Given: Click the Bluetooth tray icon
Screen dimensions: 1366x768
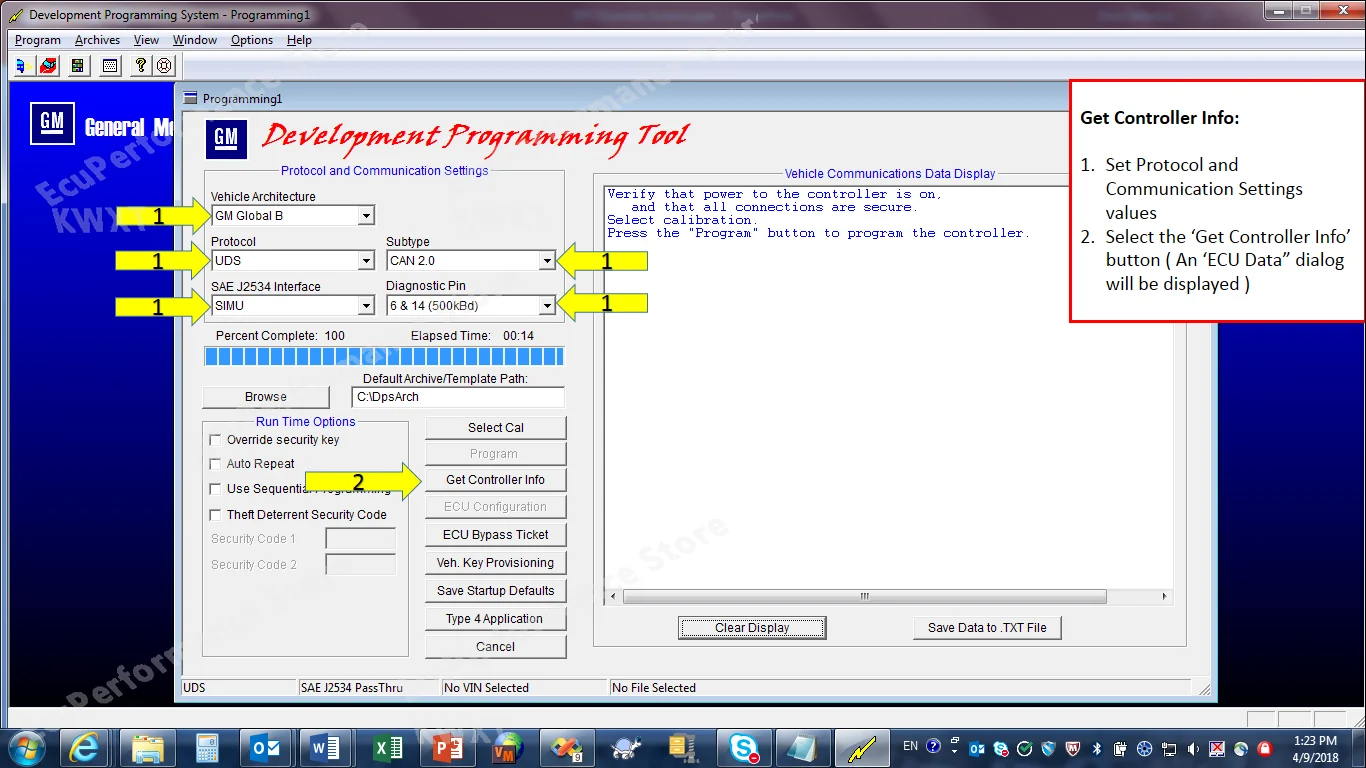Looking at the screenshot, I should 1096,748.
